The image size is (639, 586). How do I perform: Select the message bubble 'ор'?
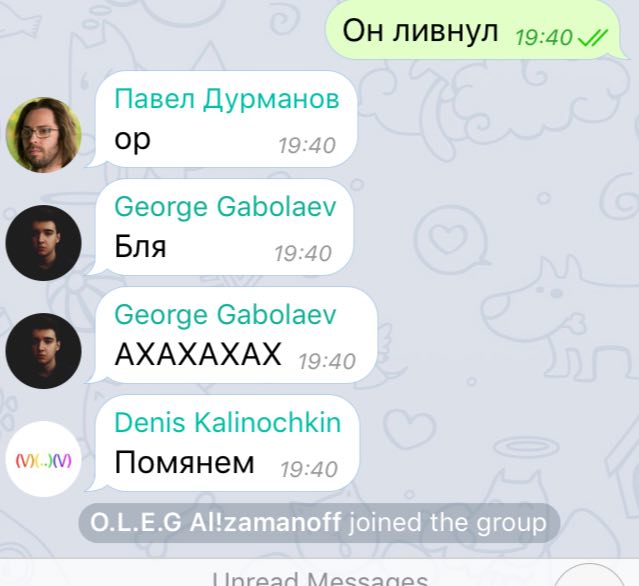tap(222, 119)
